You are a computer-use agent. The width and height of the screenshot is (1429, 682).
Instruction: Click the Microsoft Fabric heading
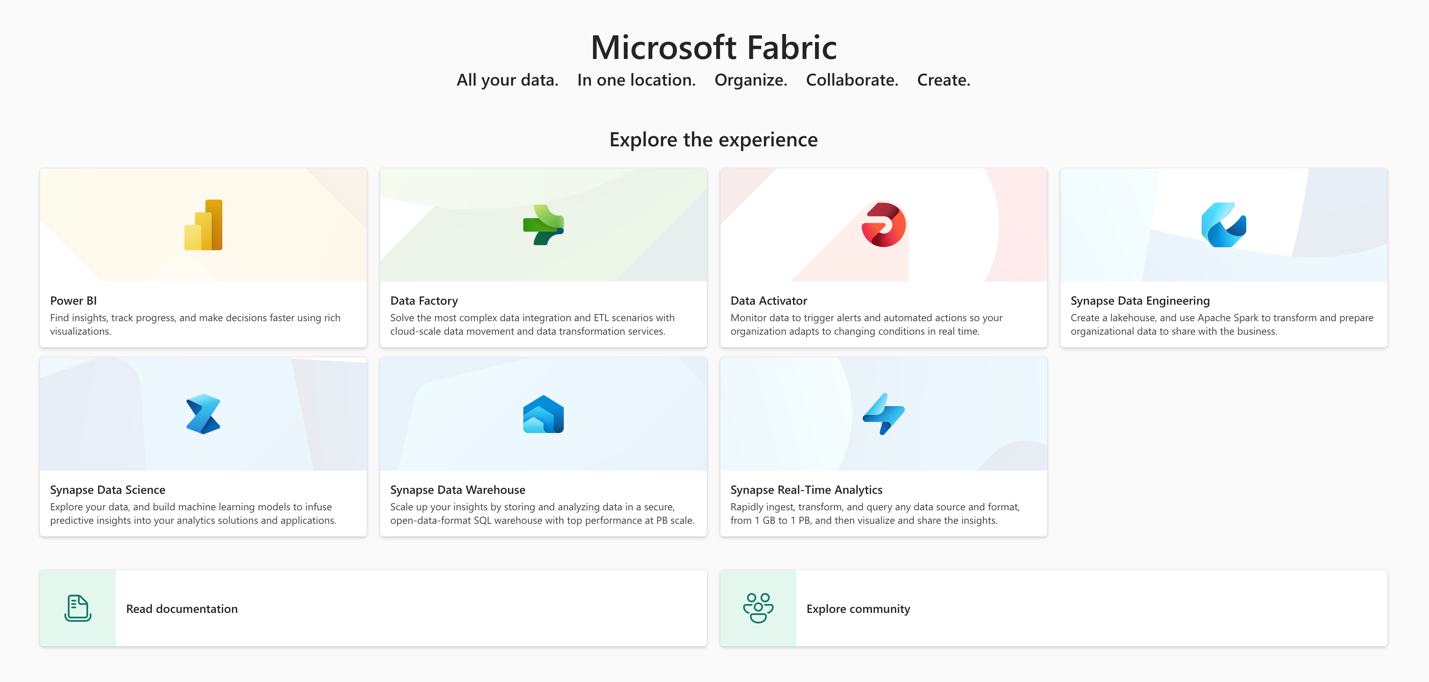(x=714, y=47)
